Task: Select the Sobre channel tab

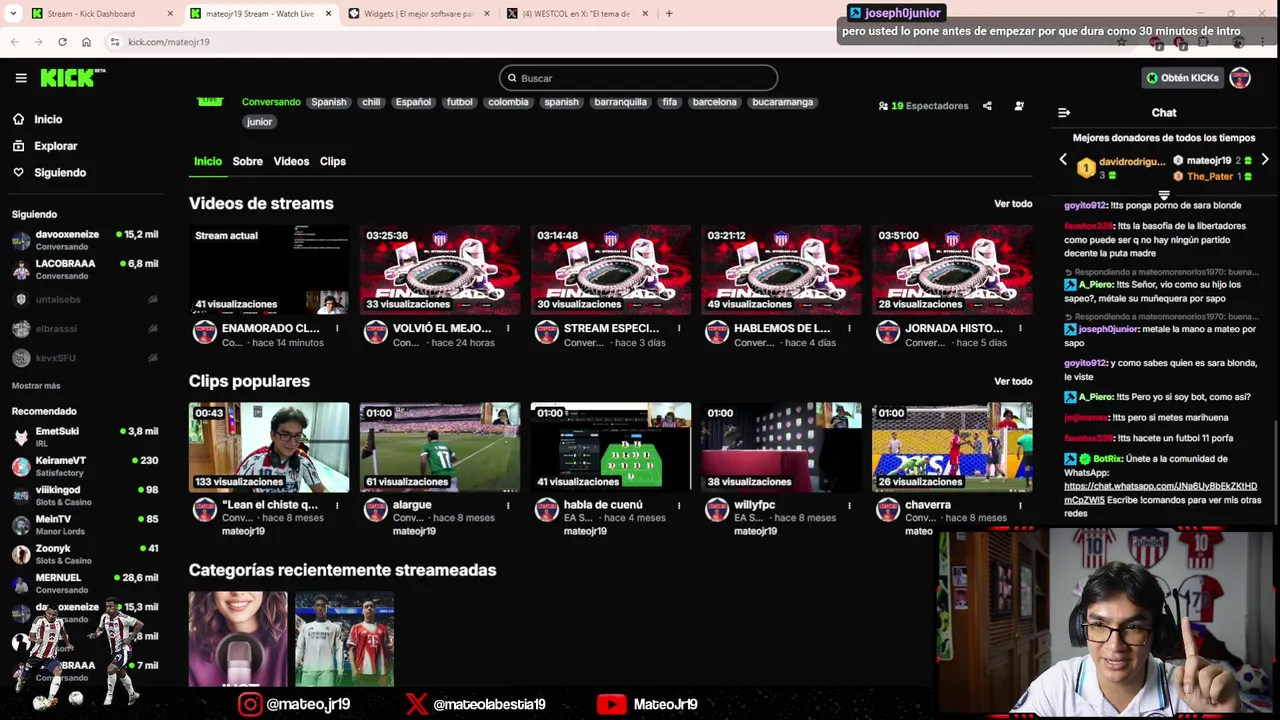Action: (x=248, y=161)
